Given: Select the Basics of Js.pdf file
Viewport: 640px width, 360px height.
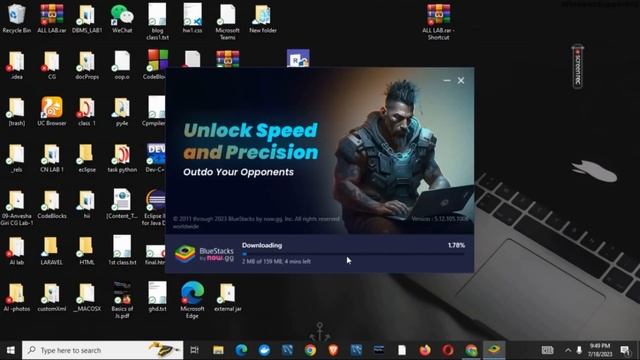Looking at the screenshot, I should pos(122,300).
